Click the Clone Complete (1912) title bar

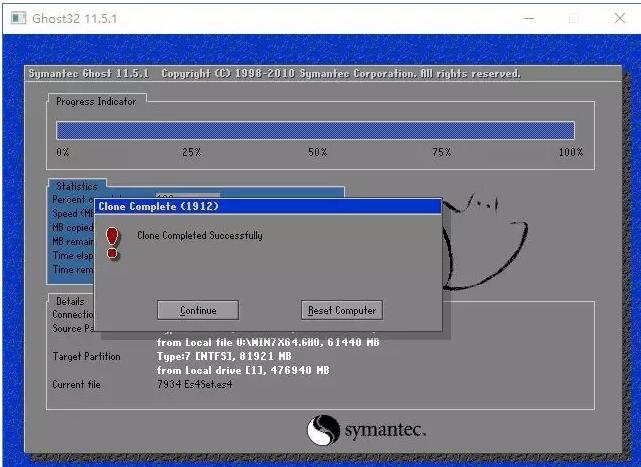coord(268,206)
